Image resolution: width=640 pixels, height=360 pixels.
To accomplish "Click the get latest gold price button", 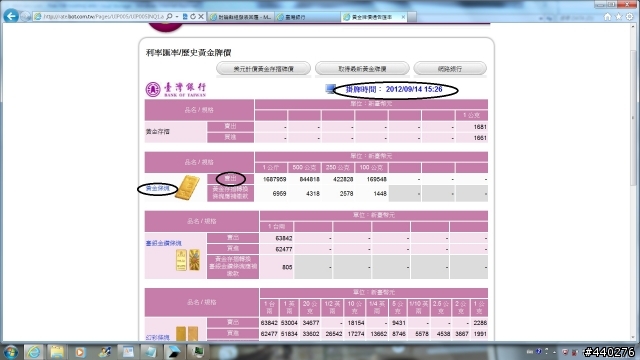I will coord(362,69).
